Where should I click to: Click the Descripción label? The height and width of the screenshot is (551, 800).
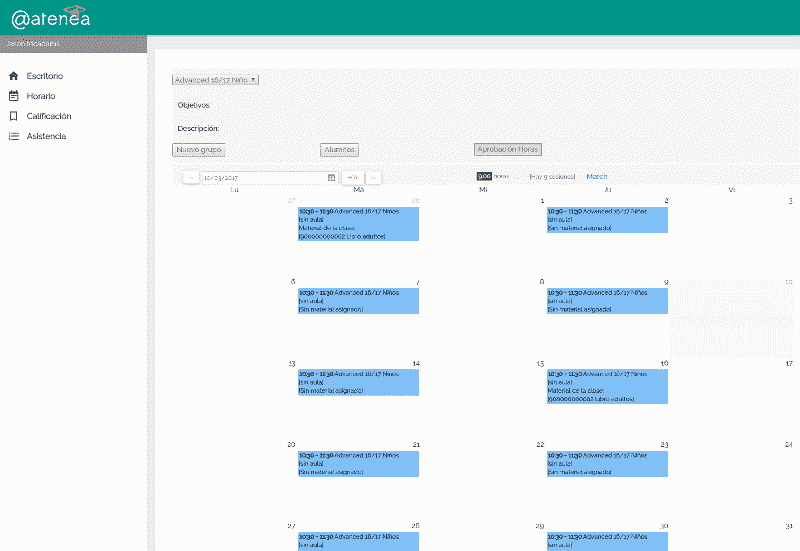pos(198,129)
